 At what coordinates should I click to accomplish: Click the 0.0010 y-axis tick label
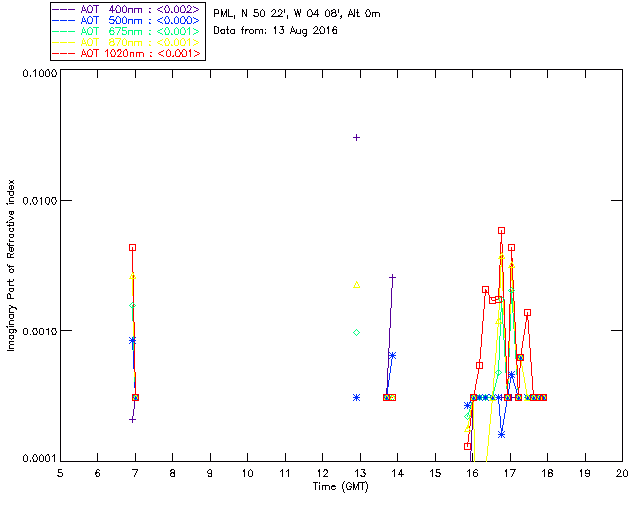coord(40,331)
